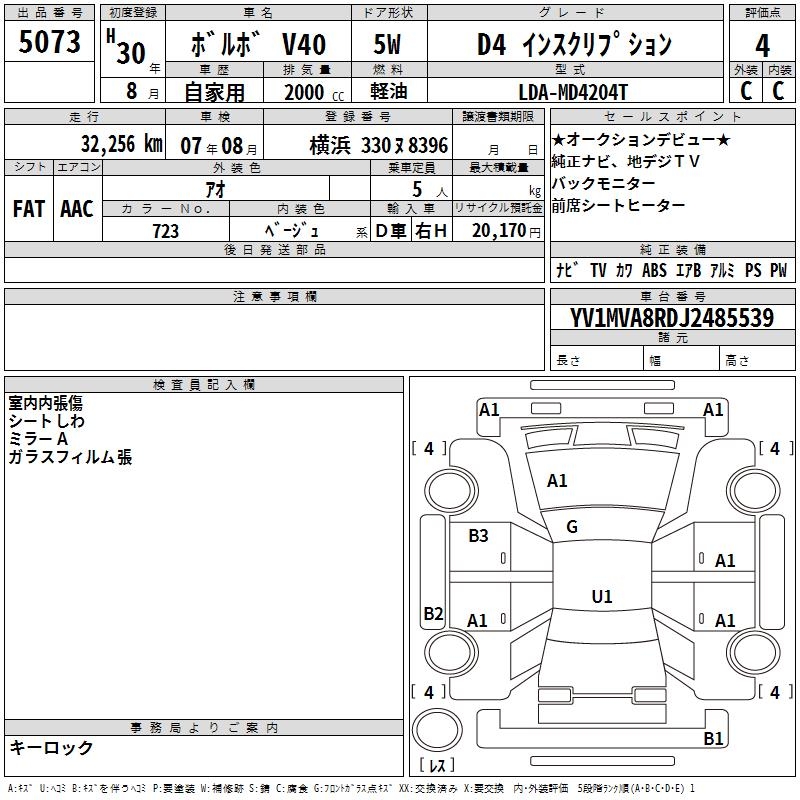
Task: Click the air conditioner value AAC
Action: pos(77,209)
